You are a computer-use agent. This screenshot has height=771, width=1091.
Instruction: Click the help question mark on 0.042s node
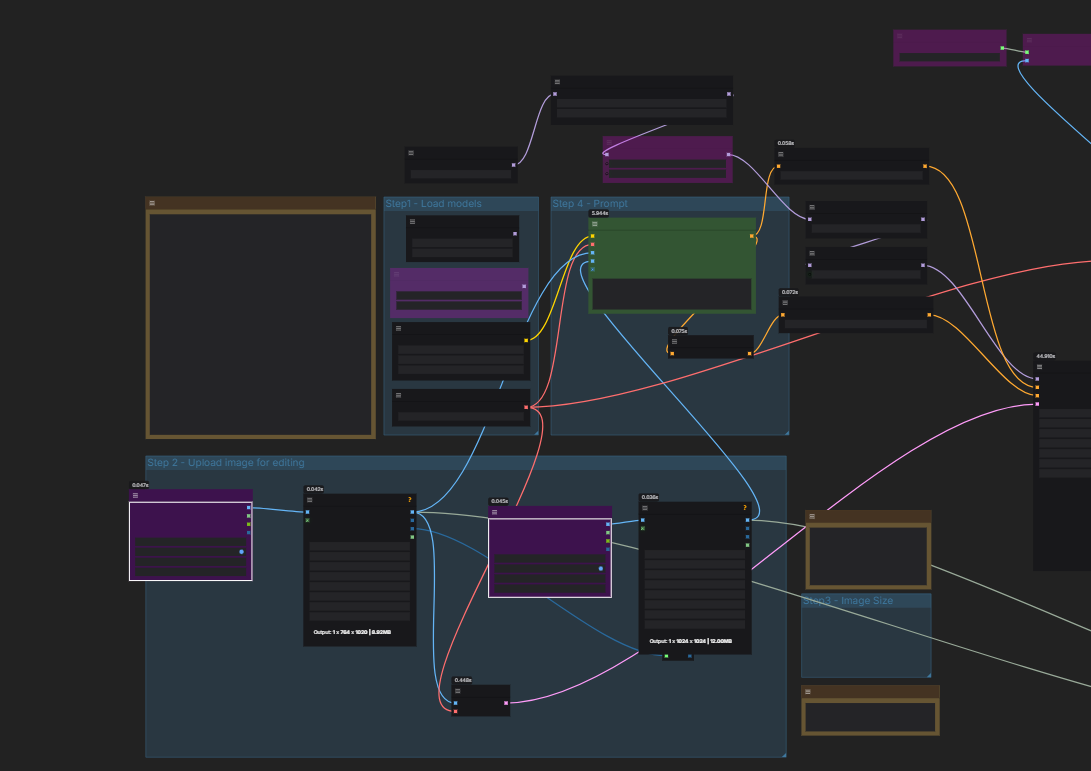409,500
